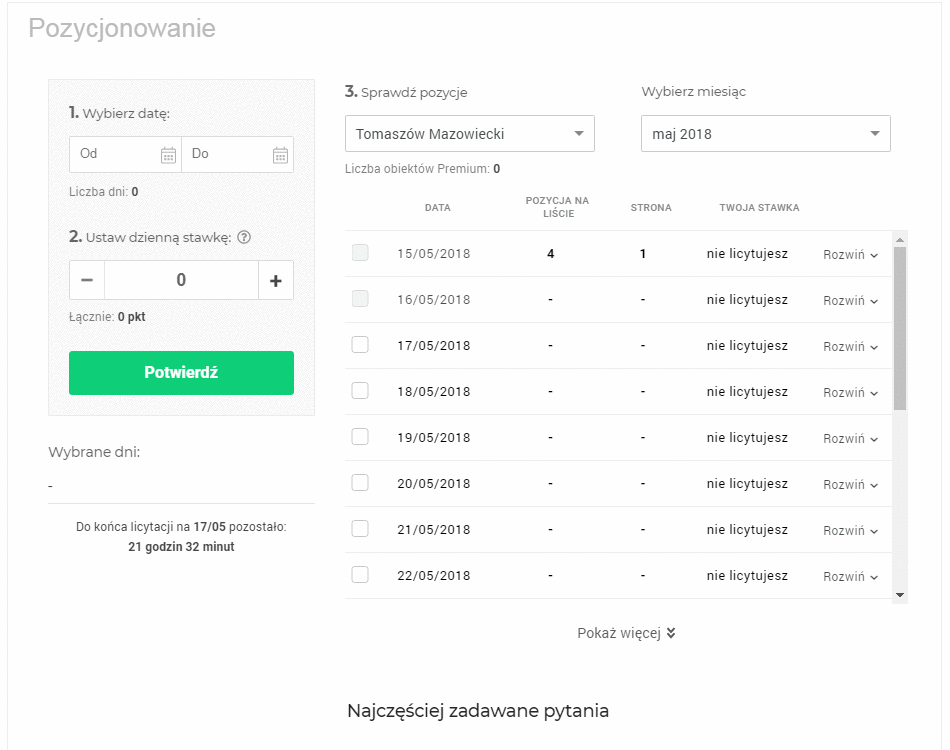Expand Rozwiń for the 16/05/2018 row
Viewport: 950px width, 750px height.
pyautogui.click(x=851, y=300)
